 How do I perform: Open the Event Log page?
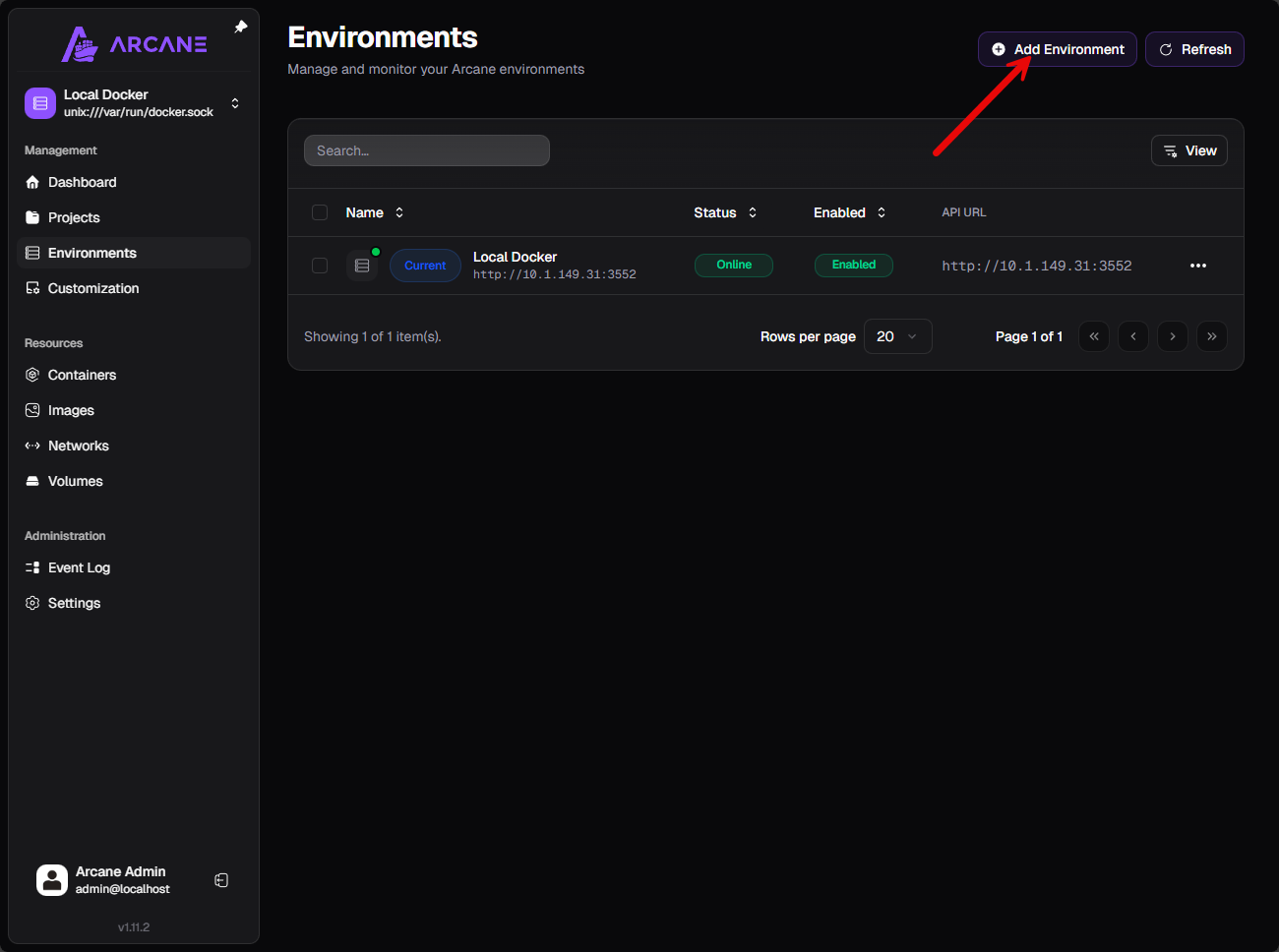point(134,567)
